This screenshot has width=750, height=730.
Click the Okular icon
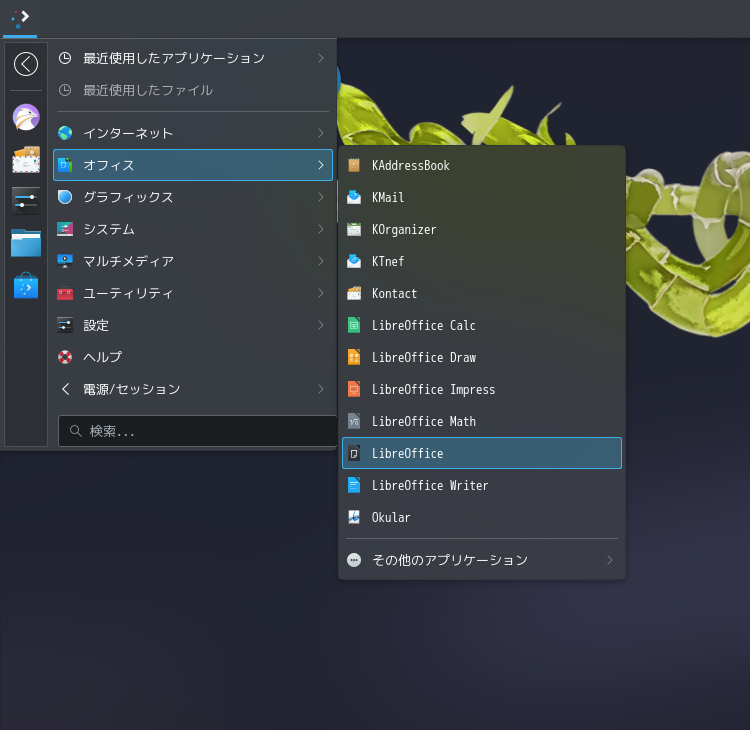(354, 517)
